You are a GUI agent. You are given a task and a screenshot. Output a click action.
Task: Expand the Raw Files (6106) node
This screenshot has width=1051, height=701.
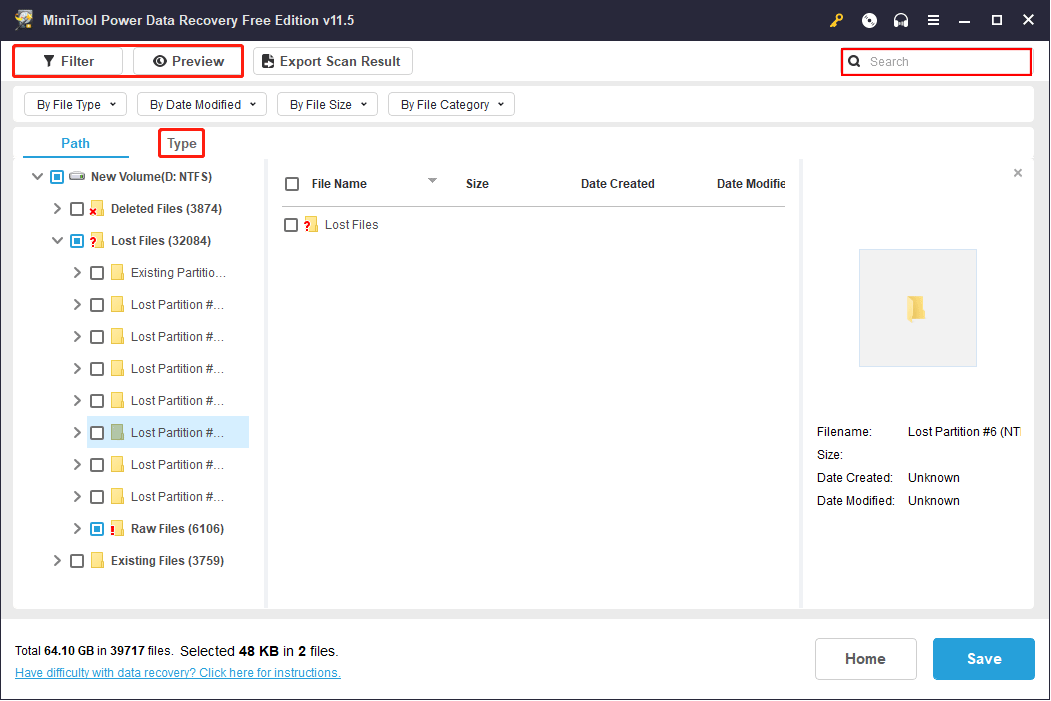77,529
